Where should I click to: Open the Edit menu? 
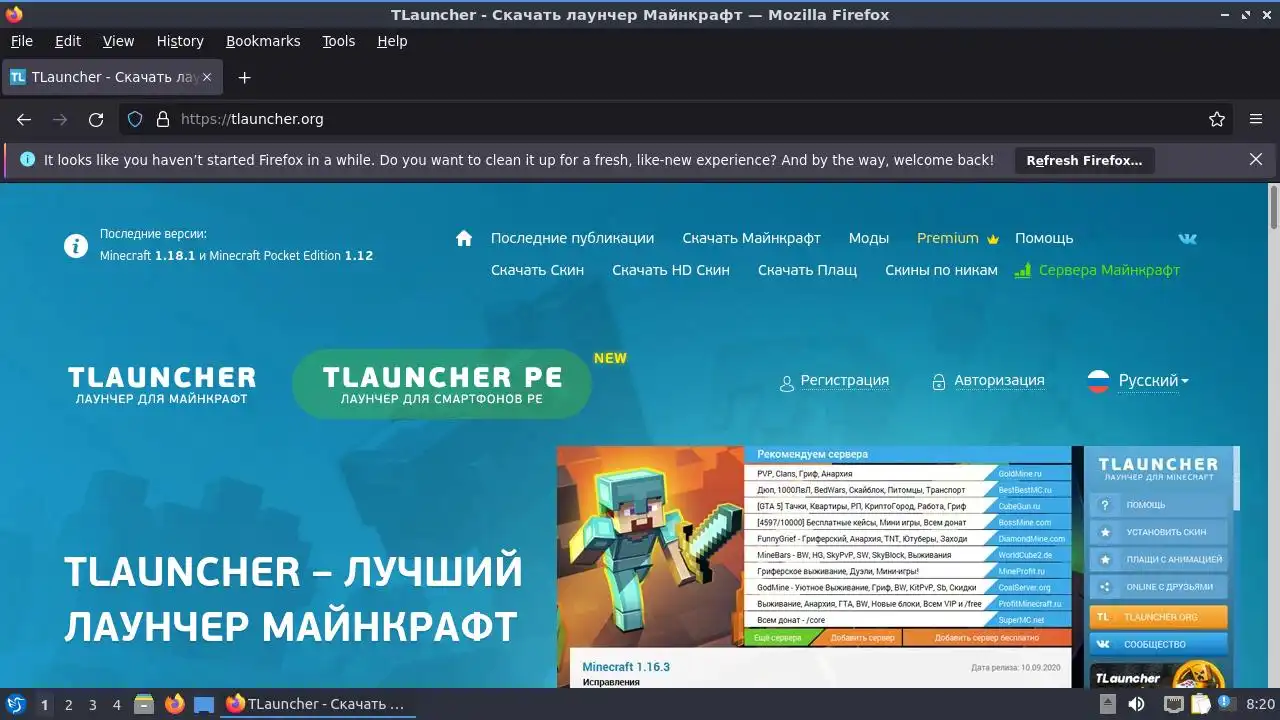pyautogui.click(x=68, y=41)
